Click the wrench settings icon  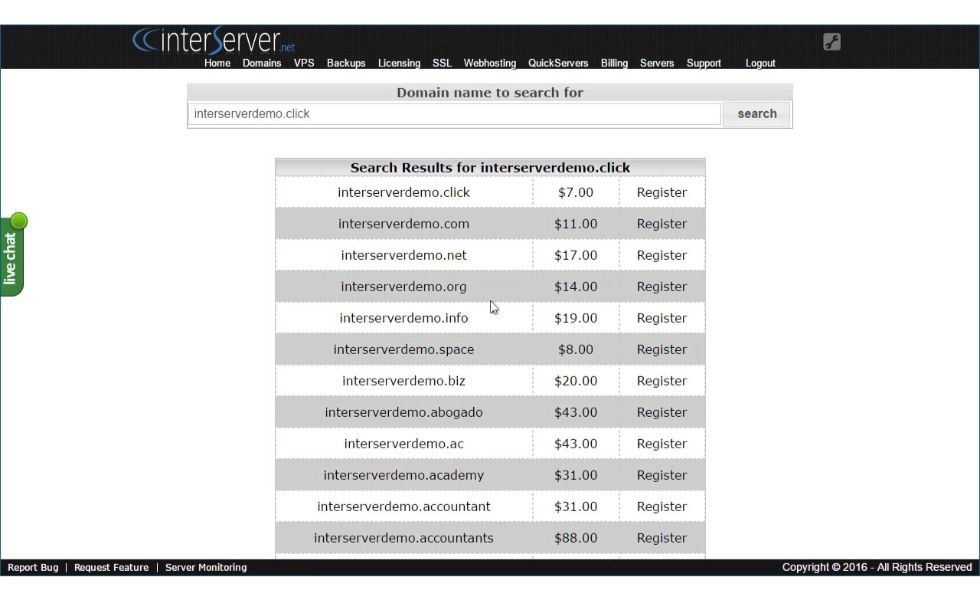pos(831,42)
